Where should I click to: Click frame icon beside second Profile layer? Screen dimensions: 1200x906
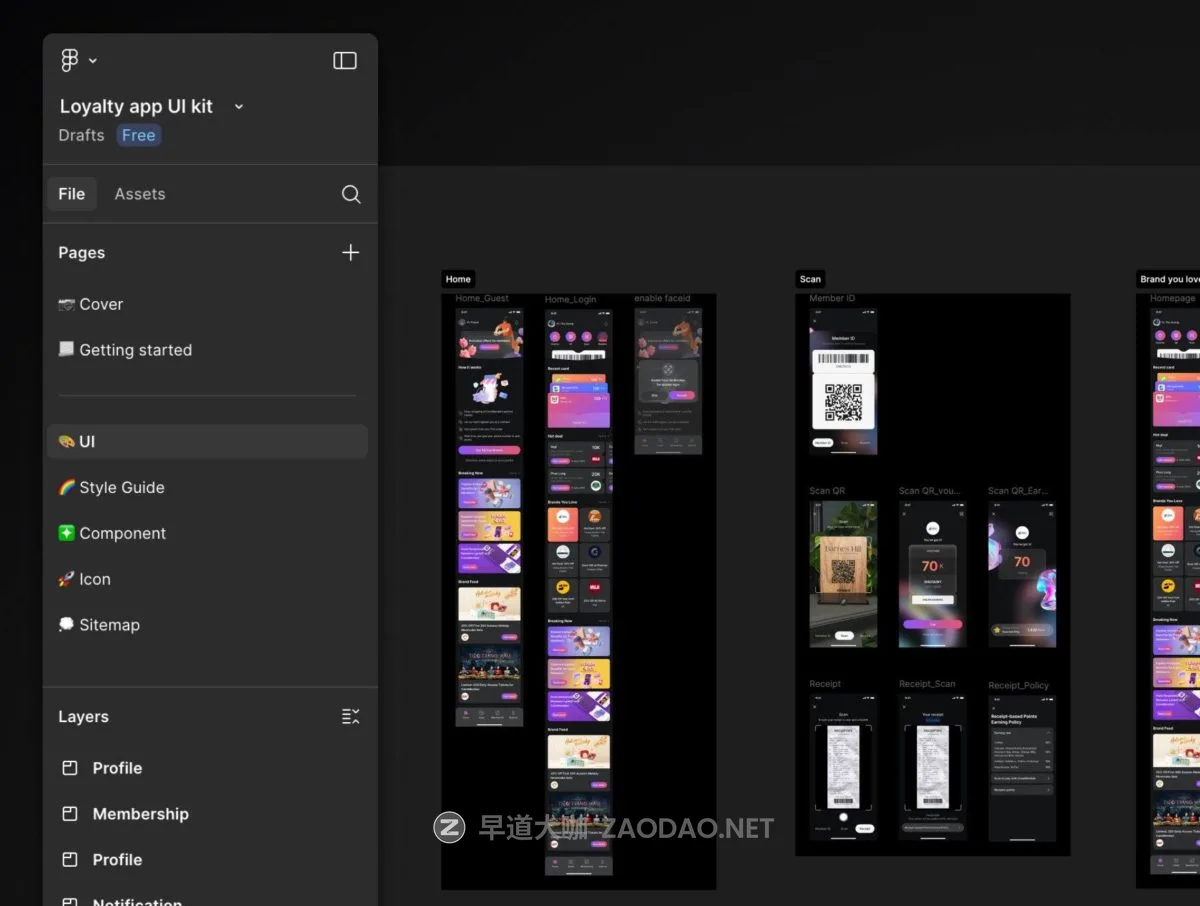(x=70, y=860)
